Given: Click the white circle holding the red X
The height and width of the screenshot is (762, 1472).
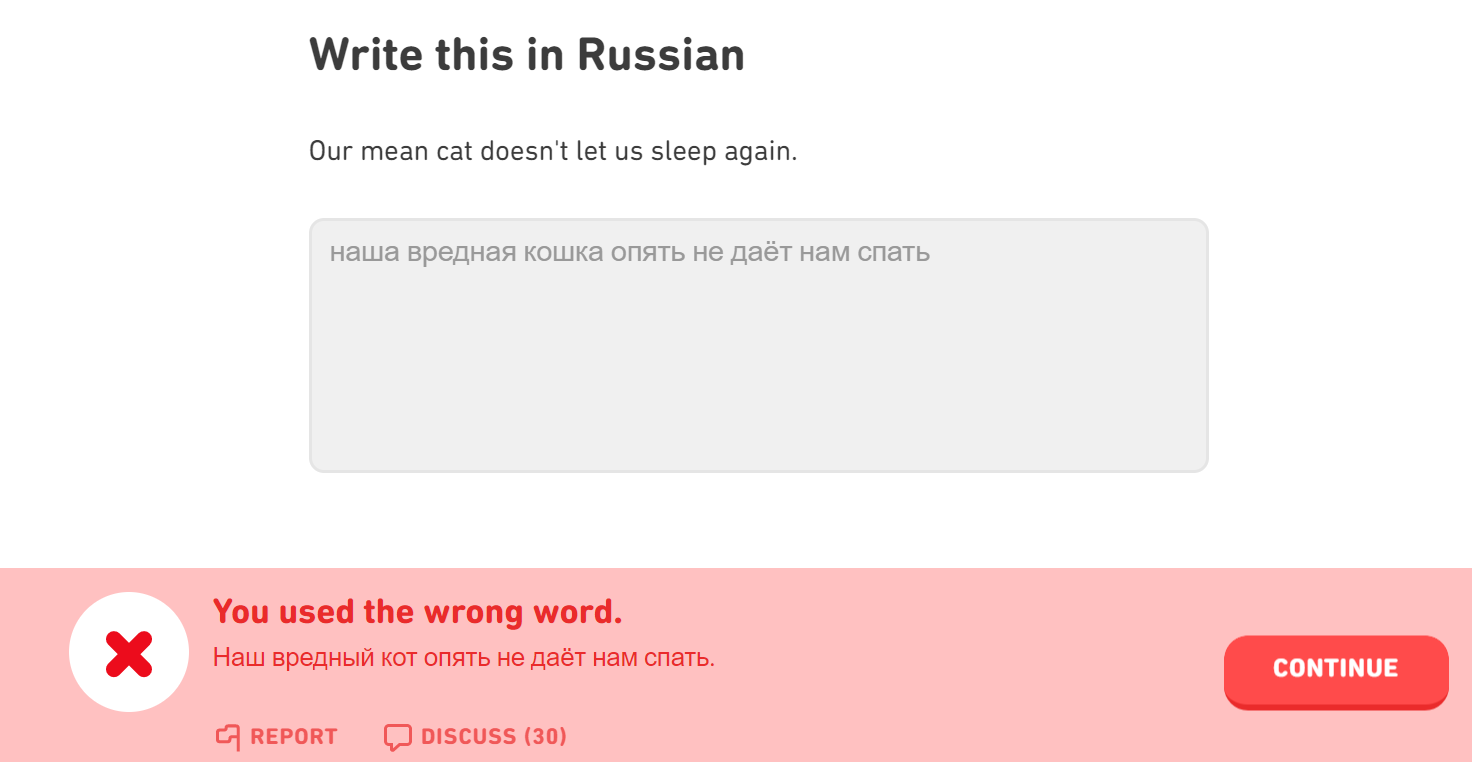Looking at the screenshot, I should (x=128, y=653).
